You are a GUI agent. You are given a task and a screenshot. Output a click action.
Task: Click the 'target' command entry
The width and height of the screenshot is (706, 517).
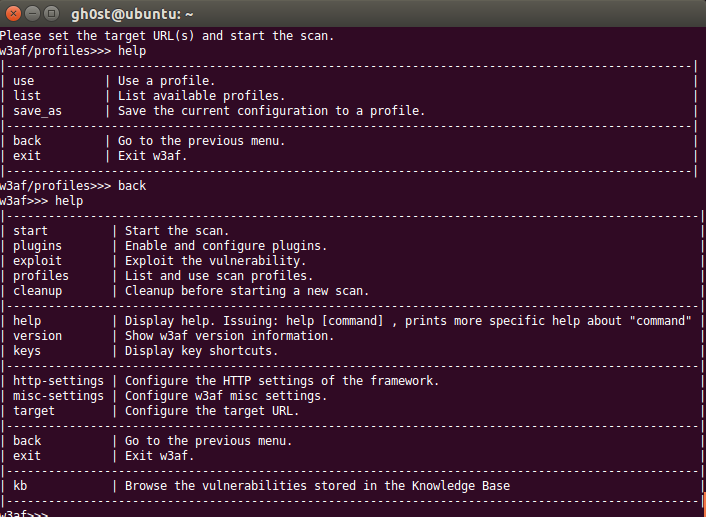[x=34, y=410]
